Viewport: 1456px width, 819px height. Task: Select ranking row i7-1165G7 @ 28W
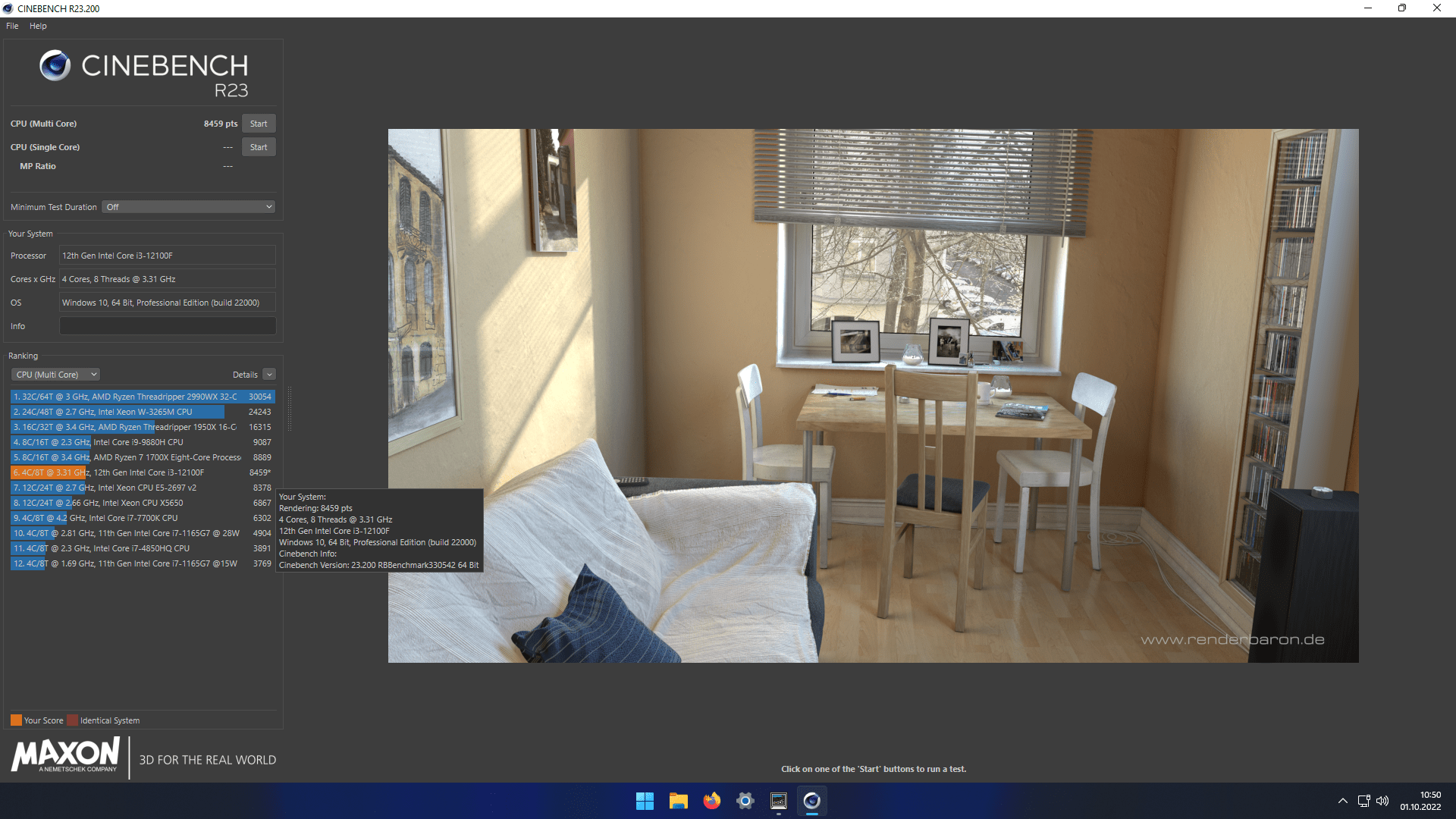tap(143, 533)
